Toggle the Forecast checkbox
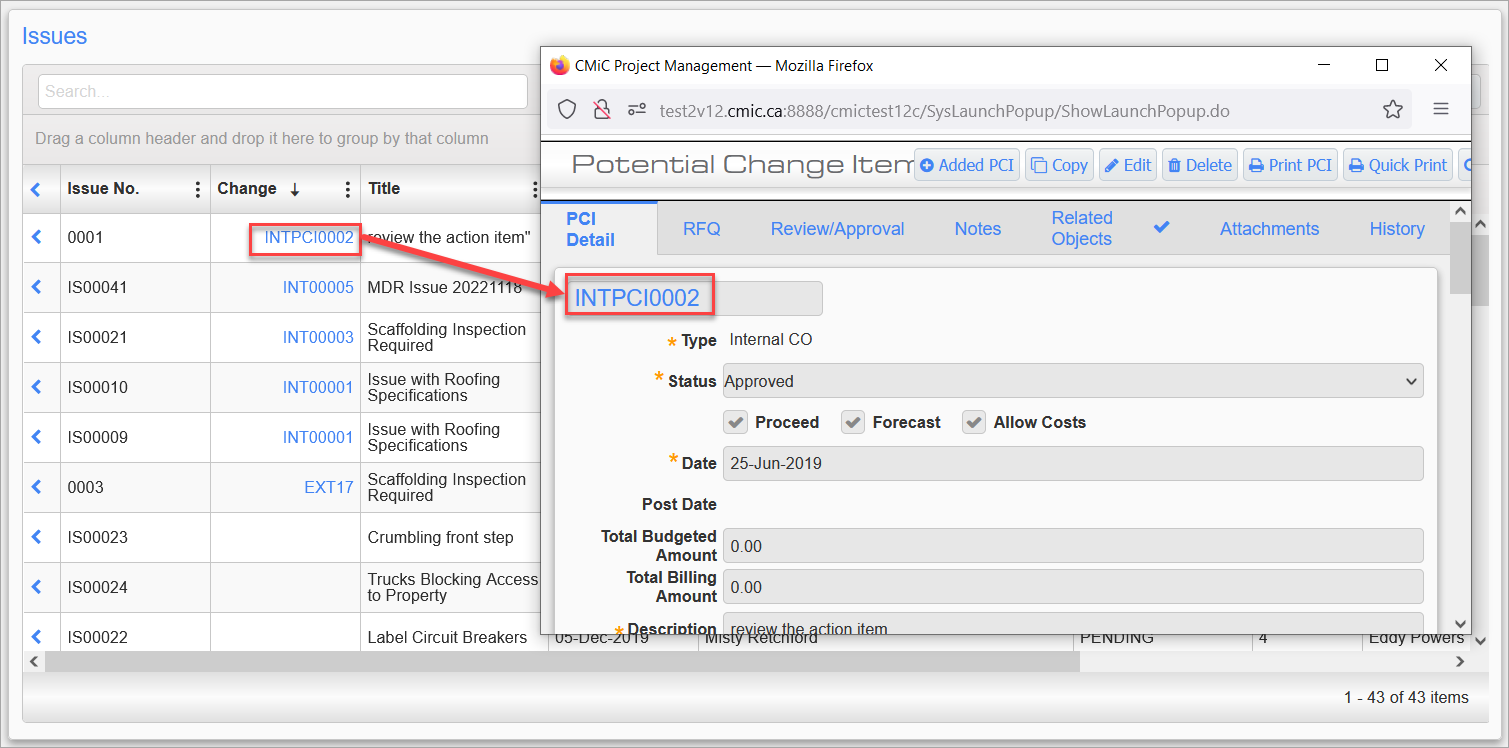This screenshot has height=748, width=1509. 853,422
